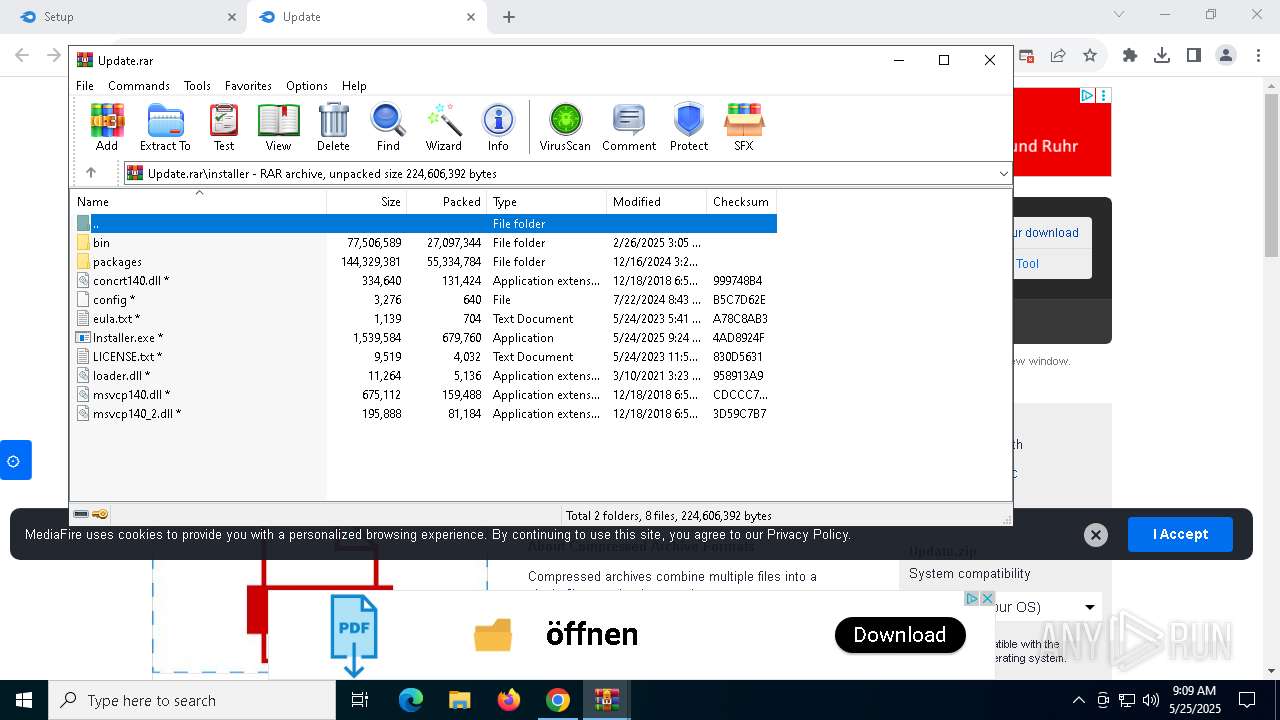
Task: Sort by Packed column header
Action: pyautogui.click(x=447, y=201)
